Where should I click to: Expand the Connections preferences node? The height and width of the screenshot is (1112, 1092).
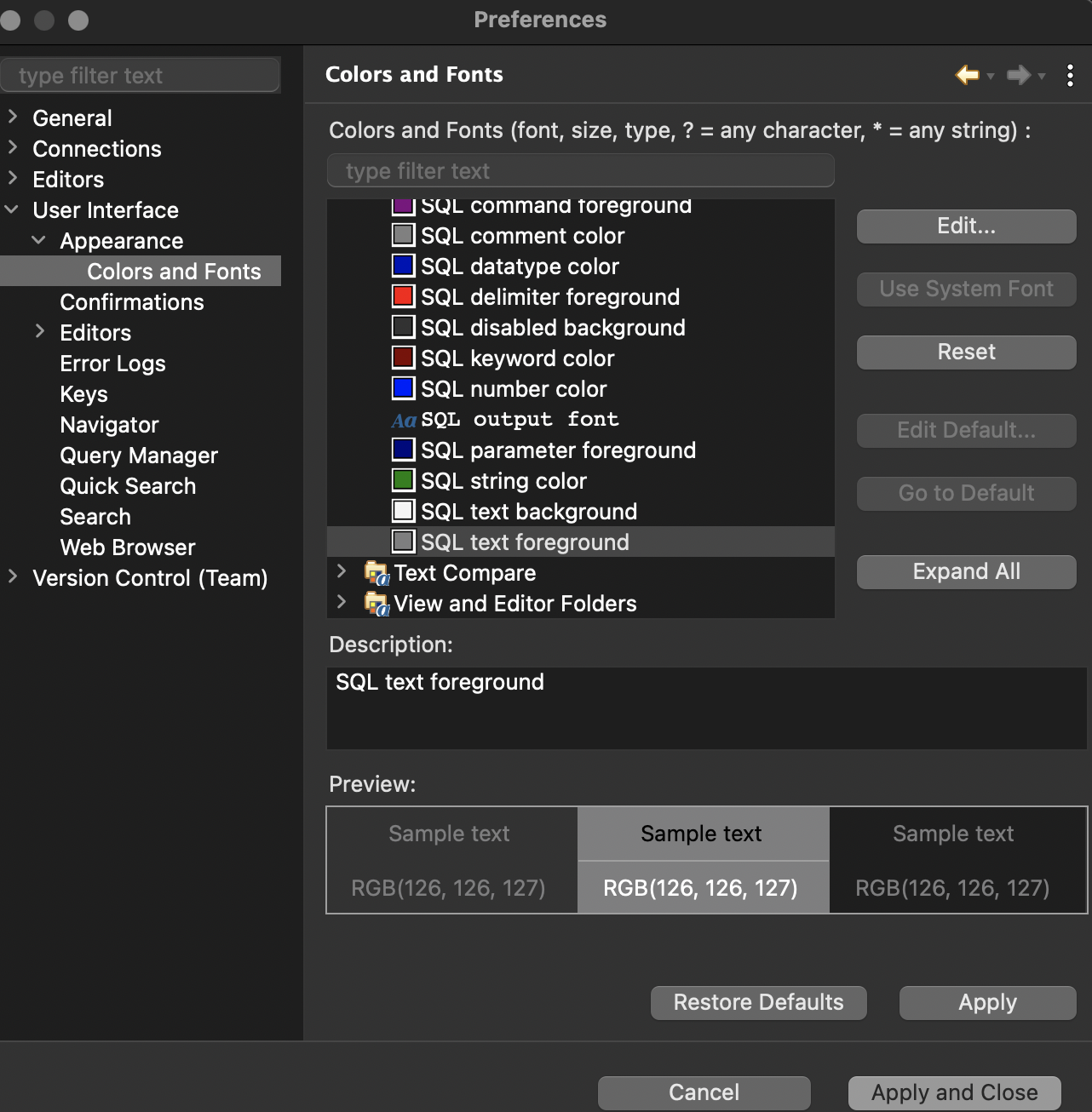click(13, 147)
